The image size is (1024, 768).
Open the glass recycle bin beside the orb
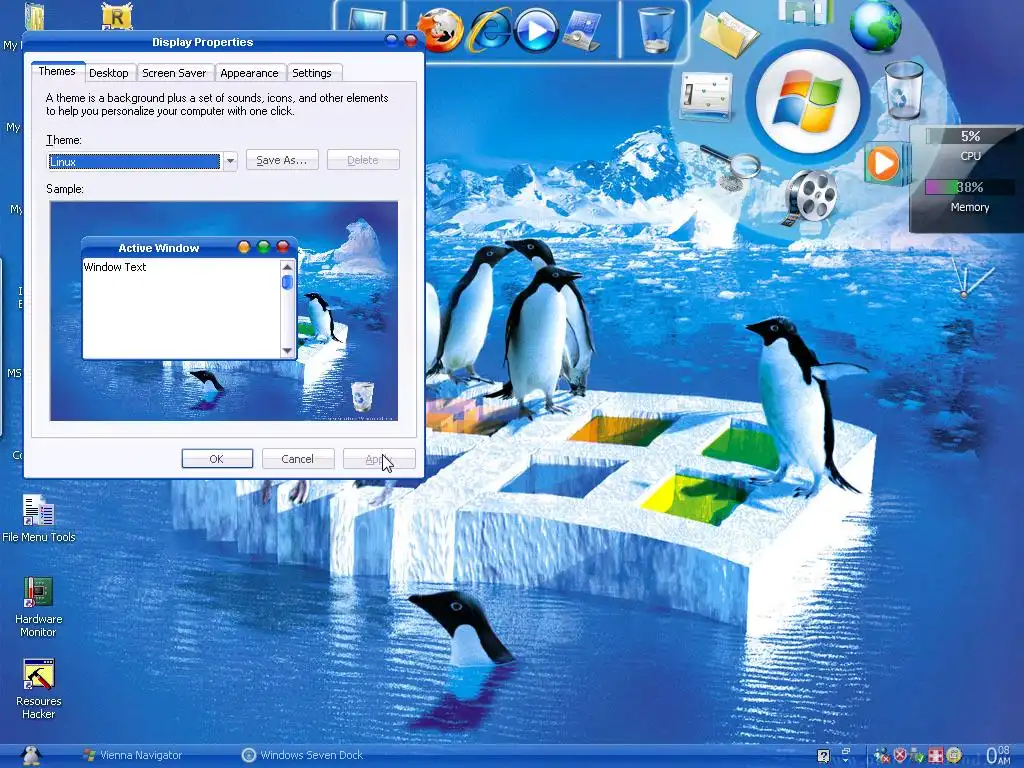pyautogui.click(x=904, y=90)
